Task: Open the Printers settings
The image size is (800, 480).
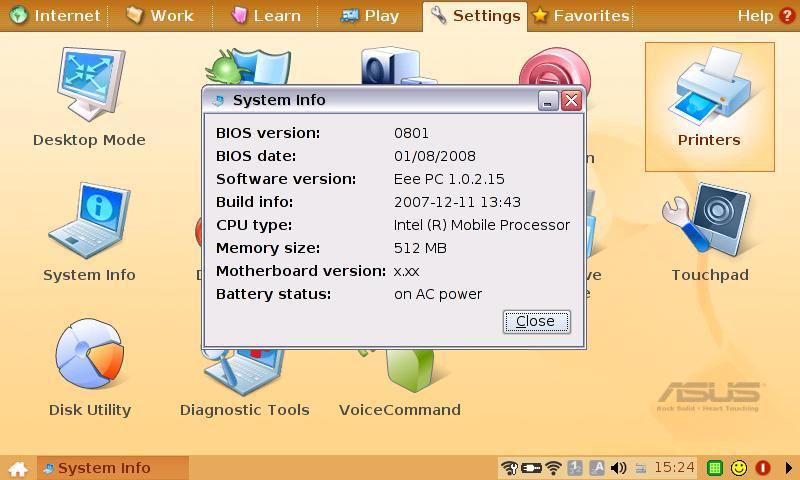Action: click(710, 107)
